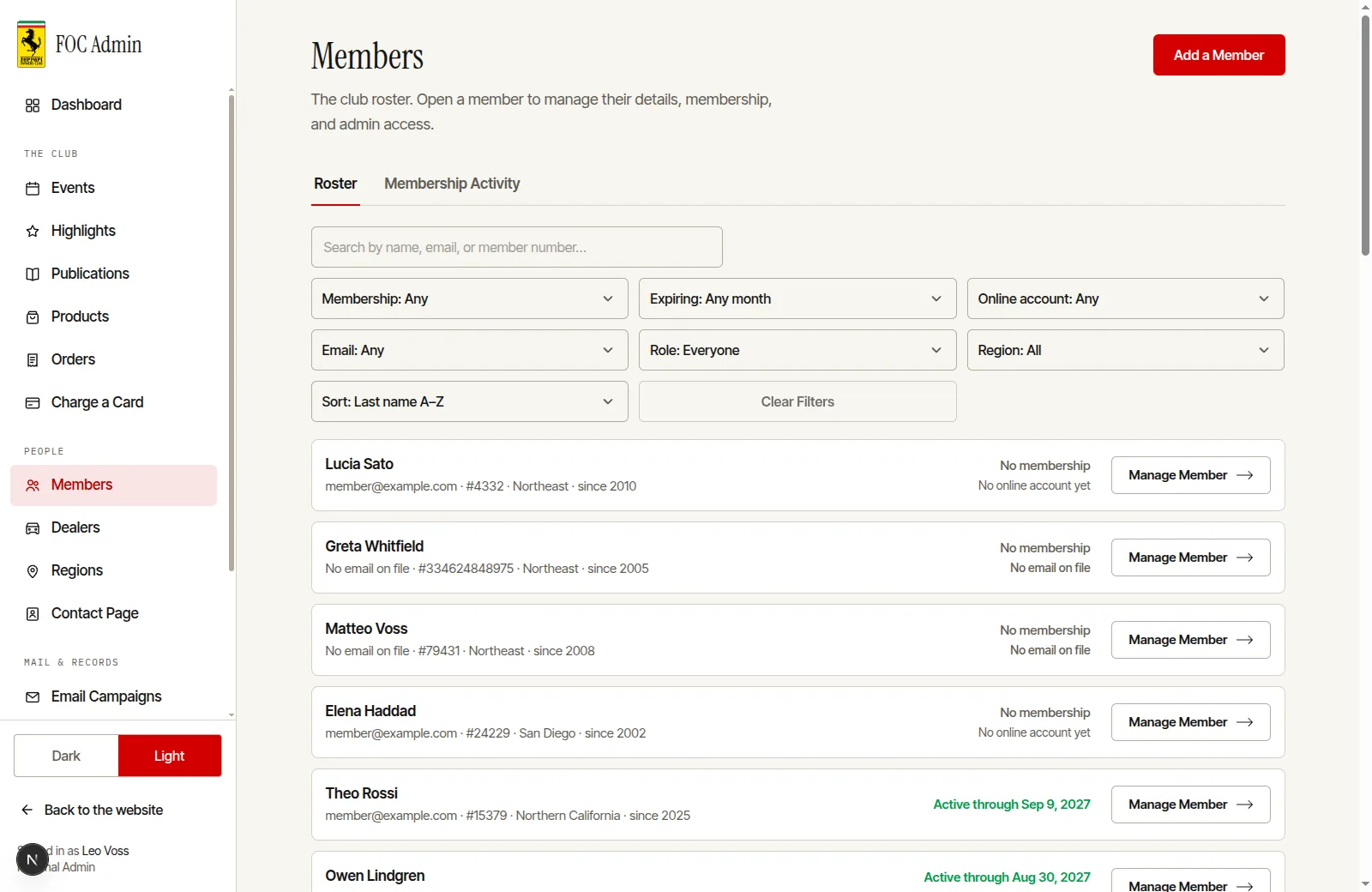Viewport: 1372px width, 892px height.
Task: Click the member search input field
Action: point(516,247)
